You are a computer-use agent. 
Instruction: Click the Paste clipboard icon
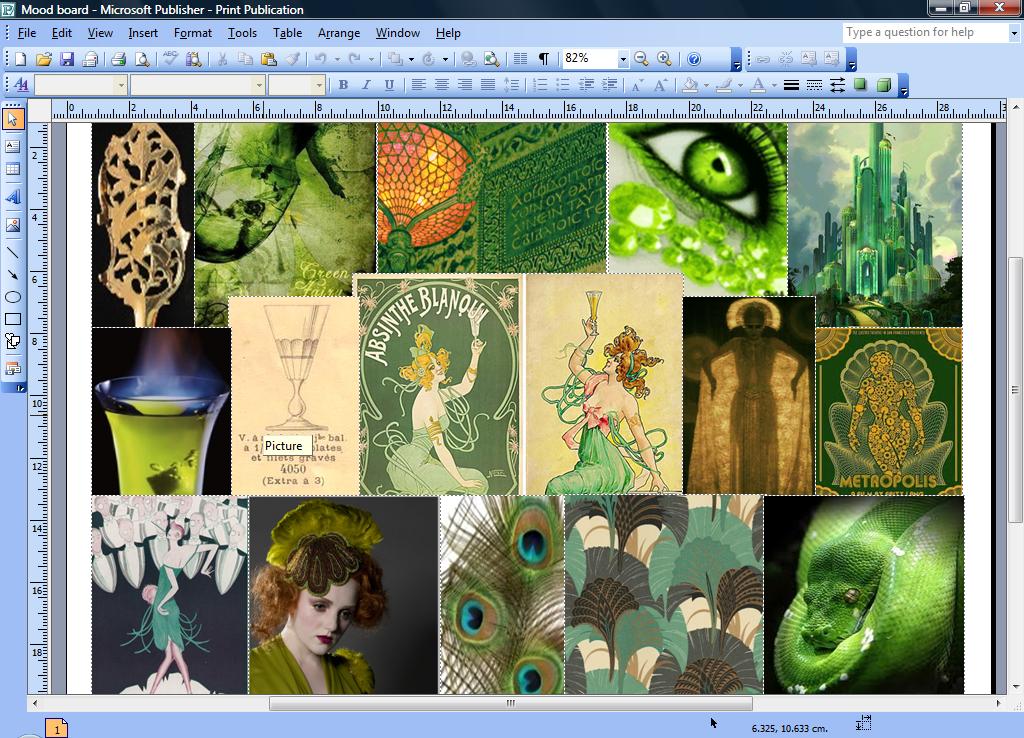pyautogui.click(x=268, y=59)
